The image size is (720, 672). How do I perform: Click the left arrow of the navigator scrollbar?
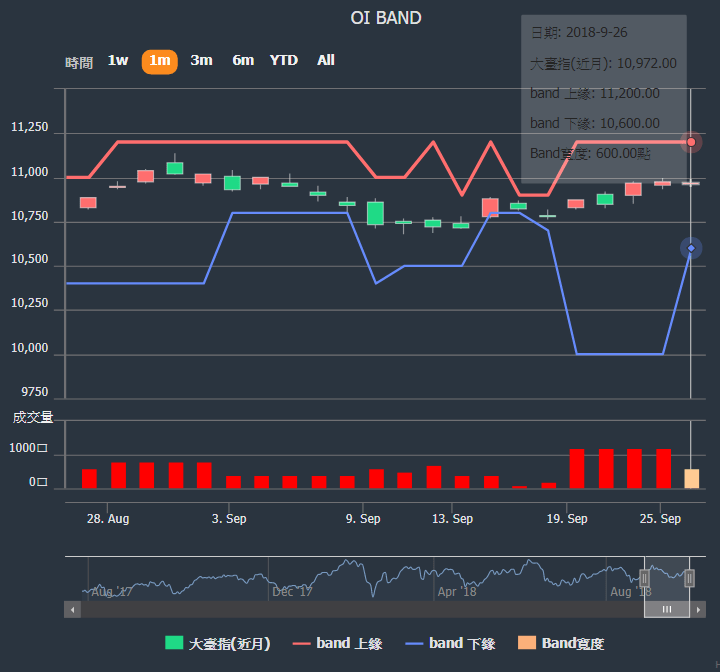tap(72, 609)
